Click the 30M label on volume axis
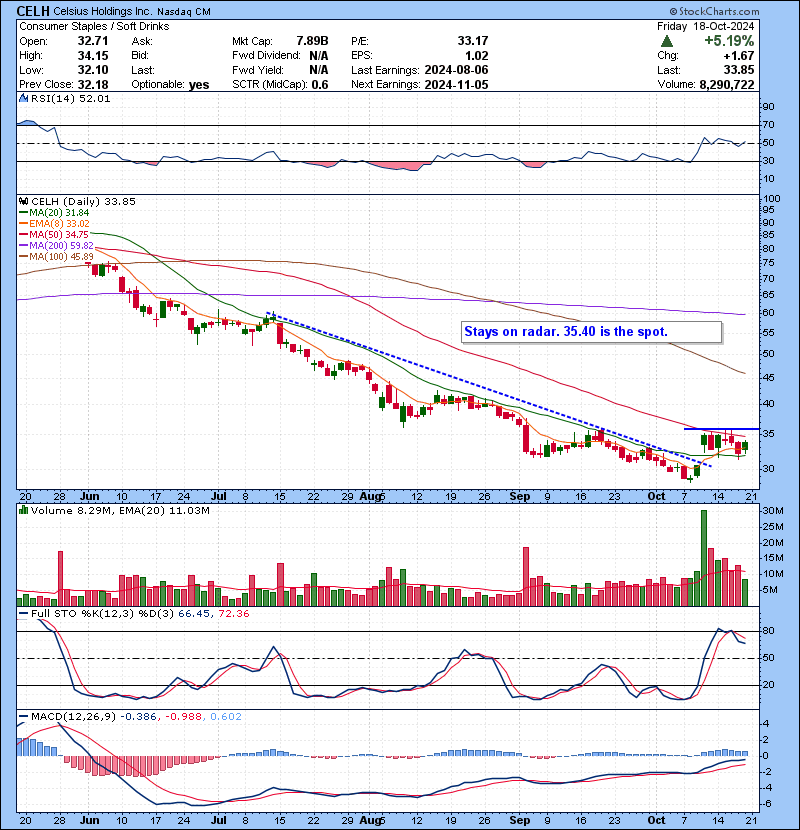Screen dimensions: 800x830 click(772, 511)
